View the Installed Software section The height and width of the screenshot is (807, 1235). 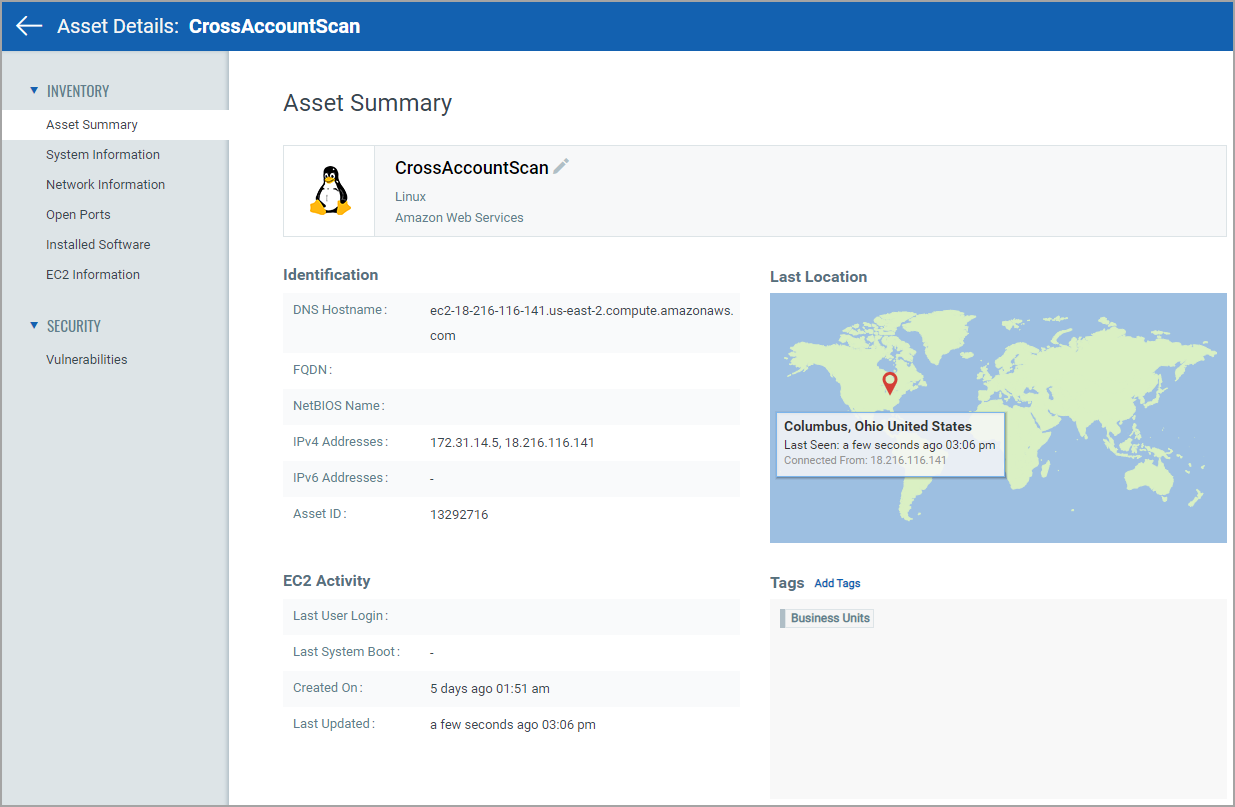click(98, 245)
